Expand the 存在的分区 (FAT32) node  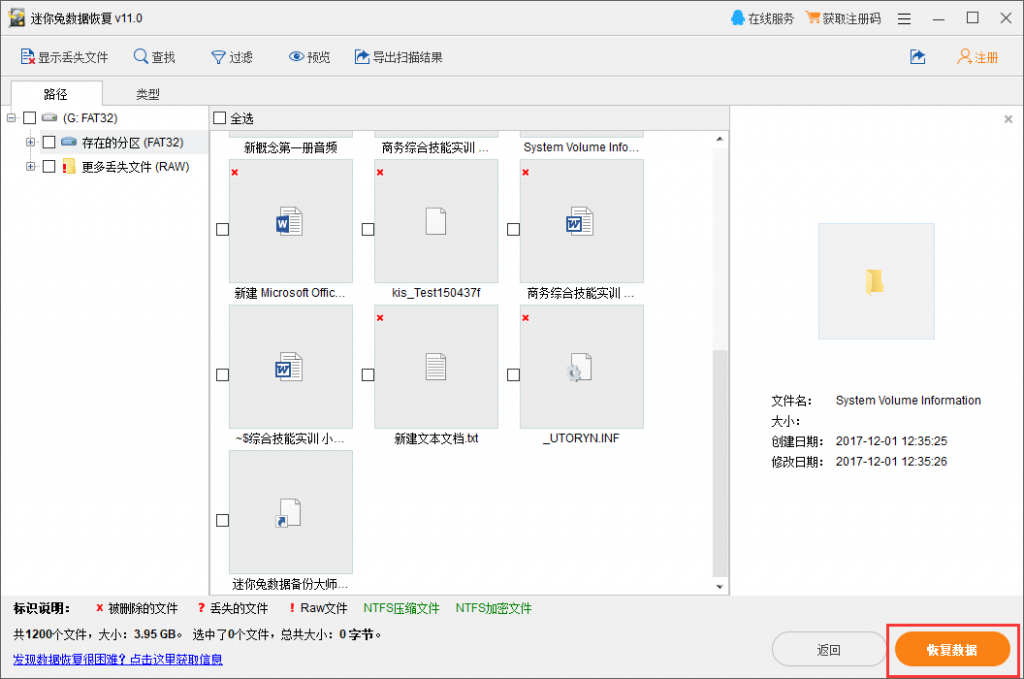30,142
